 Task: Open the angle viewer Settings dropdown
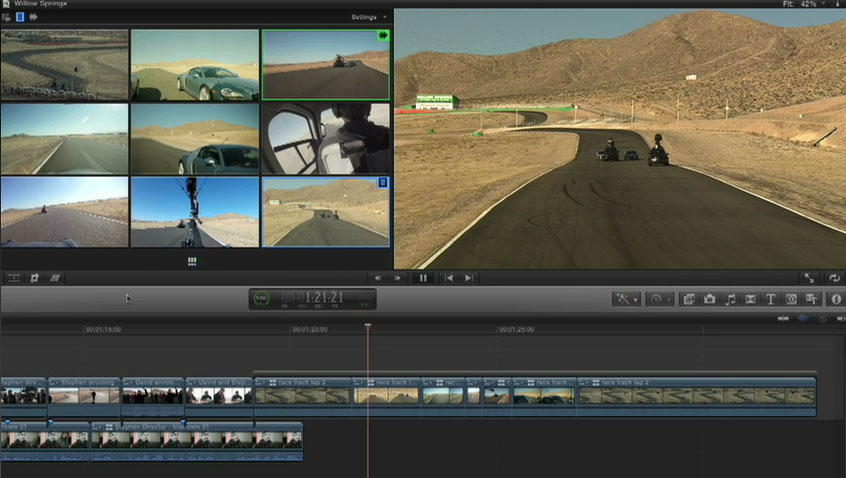[x=366, y=17]
